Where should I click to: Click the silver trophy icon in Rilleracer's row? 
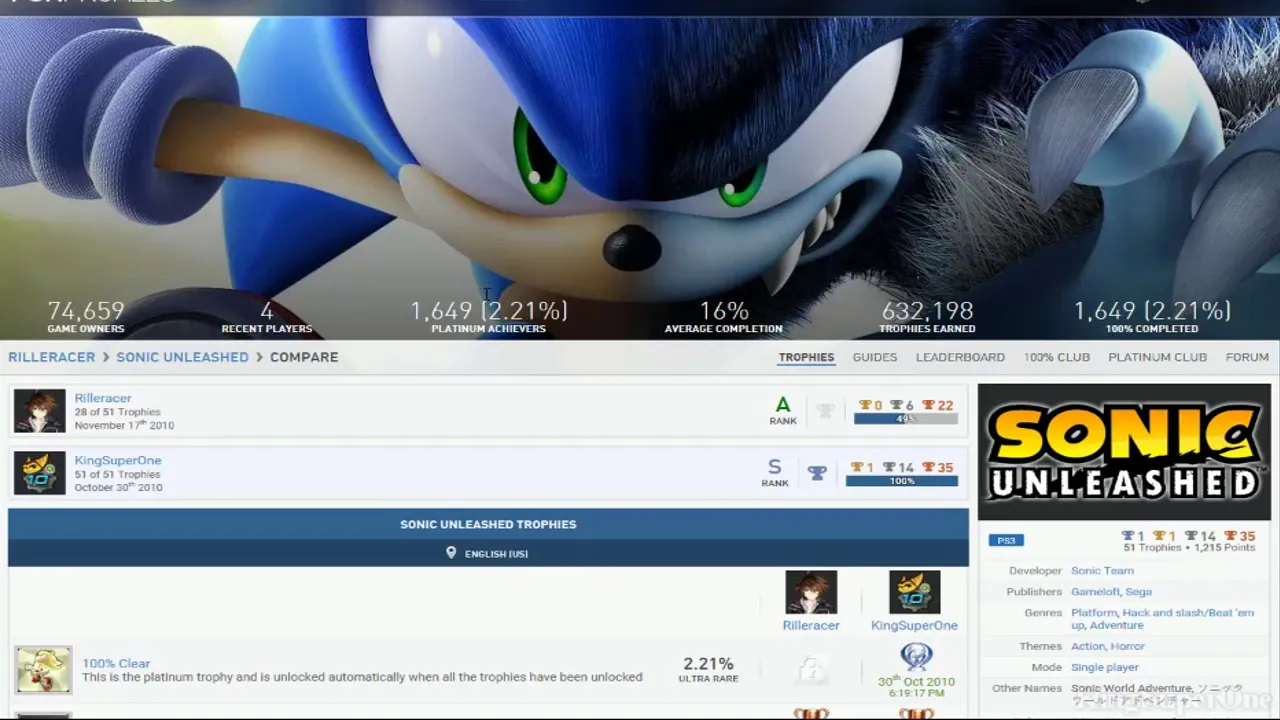(897, 405)
